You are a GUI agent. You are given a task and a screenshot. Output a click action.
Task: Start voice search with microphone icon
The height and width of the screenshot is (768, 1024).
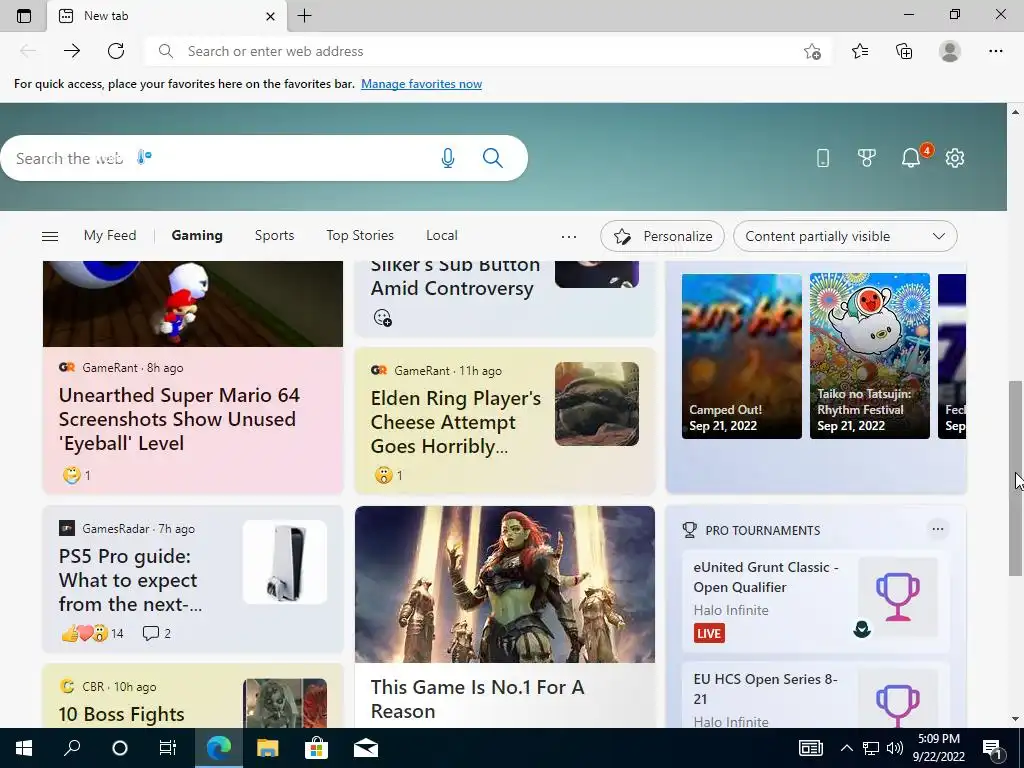click(x=447, y=158)
